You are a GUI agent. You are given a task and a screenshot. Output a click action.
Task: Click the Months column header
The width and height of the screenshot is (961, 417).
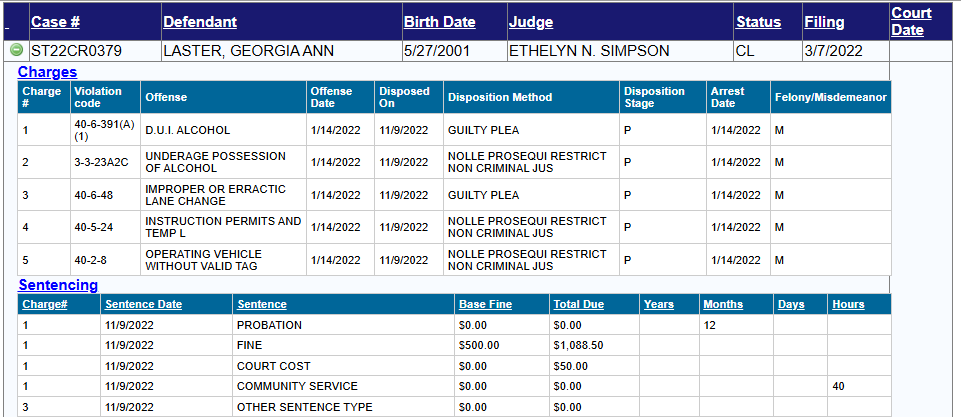(723, 304)
